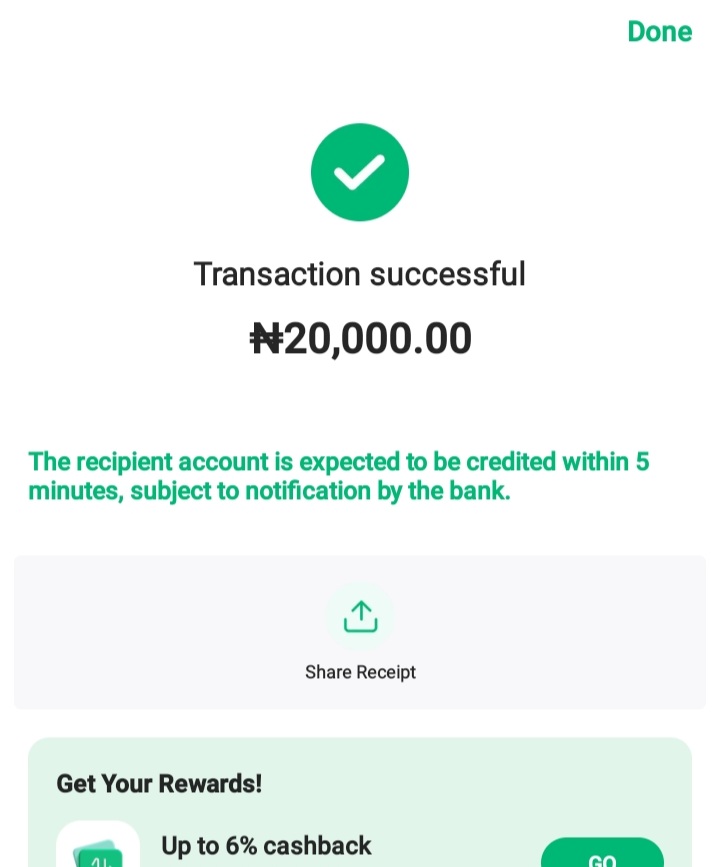Tap the Get Your Rewards! heading

(159, 784)
